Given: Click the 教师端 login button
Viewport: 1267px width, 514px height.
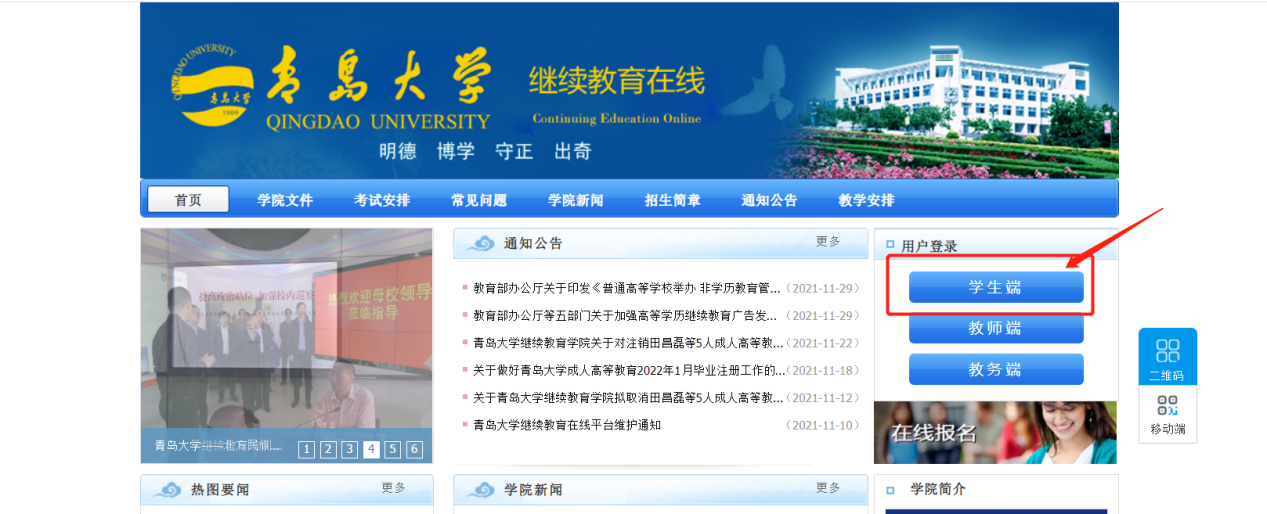Looking at the screenshot, I should click(996, 328).
